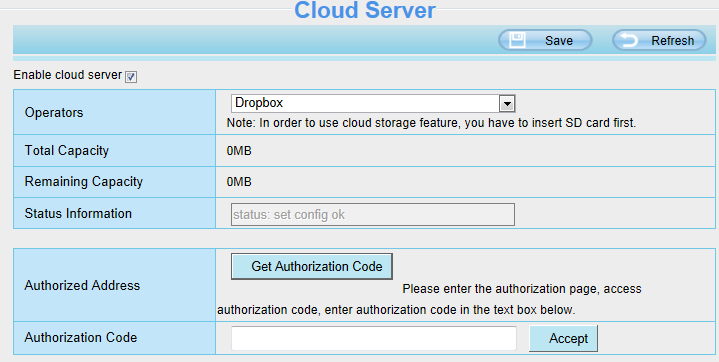Screen dimensions: 719x362
Task: Click the curved arrow Refresh icon
Action: click(629, 40)
